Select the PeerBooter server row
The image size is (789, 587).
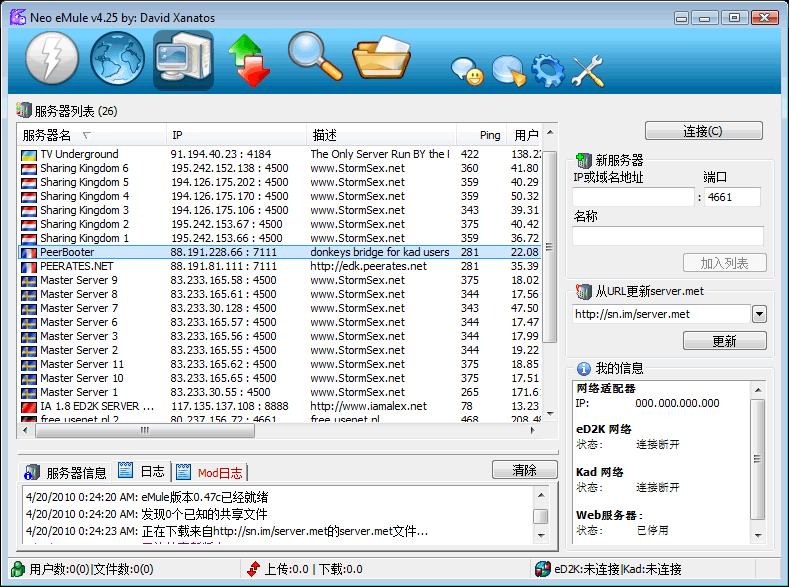[280, 252]
